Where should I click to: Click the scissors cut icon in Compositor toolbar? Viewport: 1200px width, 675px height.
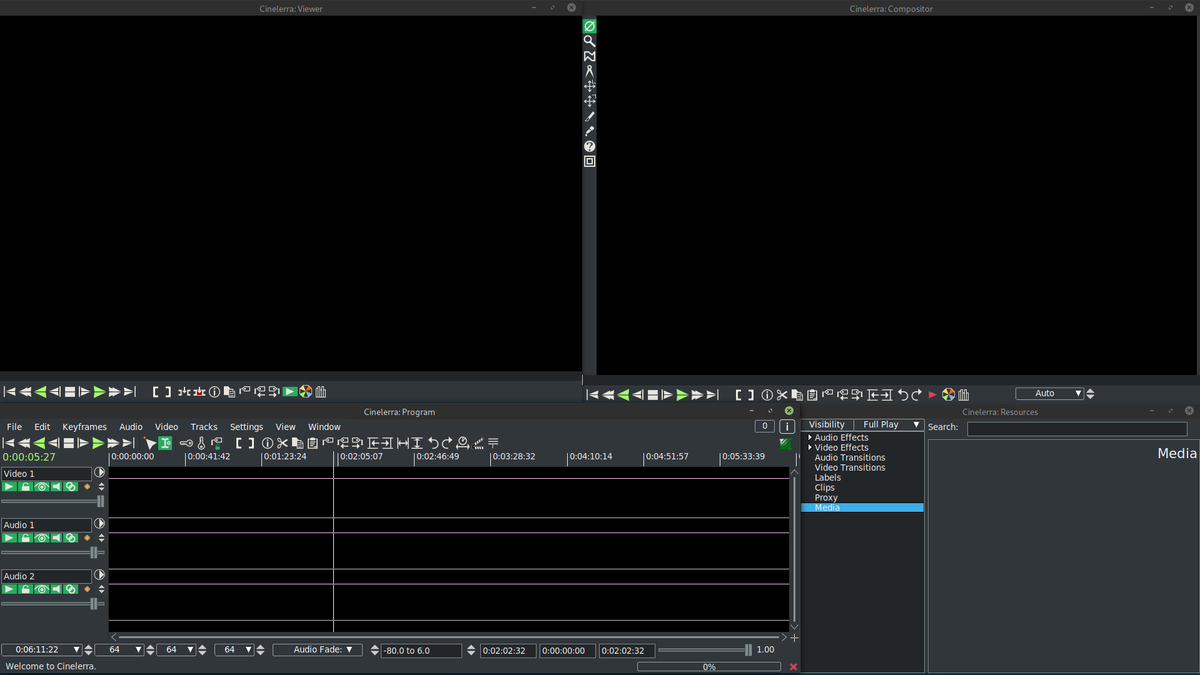point(782,395)
